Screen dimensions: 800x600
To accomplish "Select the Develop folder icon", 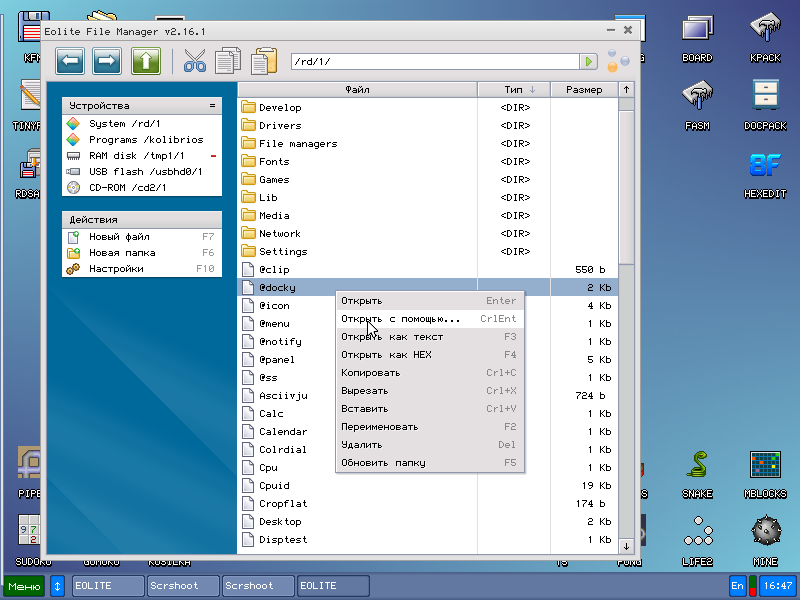I will [x=248, y=107].
